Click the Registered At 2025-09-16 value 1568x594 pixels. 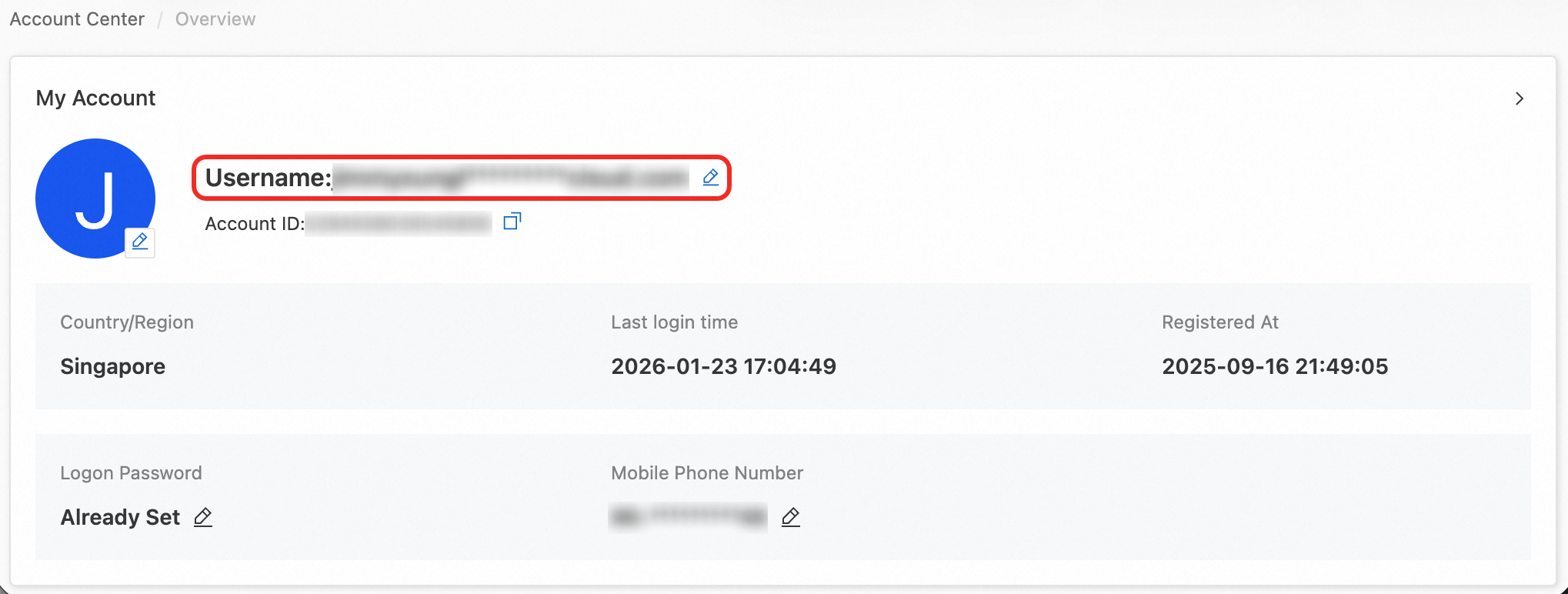1275,366
